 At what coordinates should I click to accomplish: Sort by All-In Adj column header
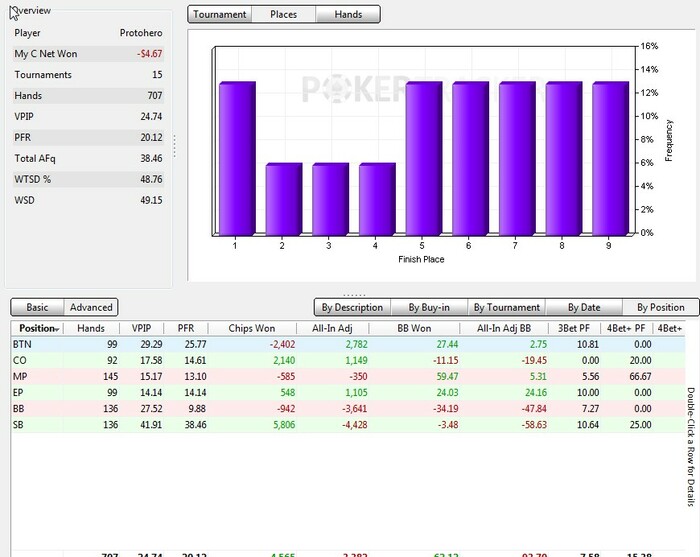(332, 328)
